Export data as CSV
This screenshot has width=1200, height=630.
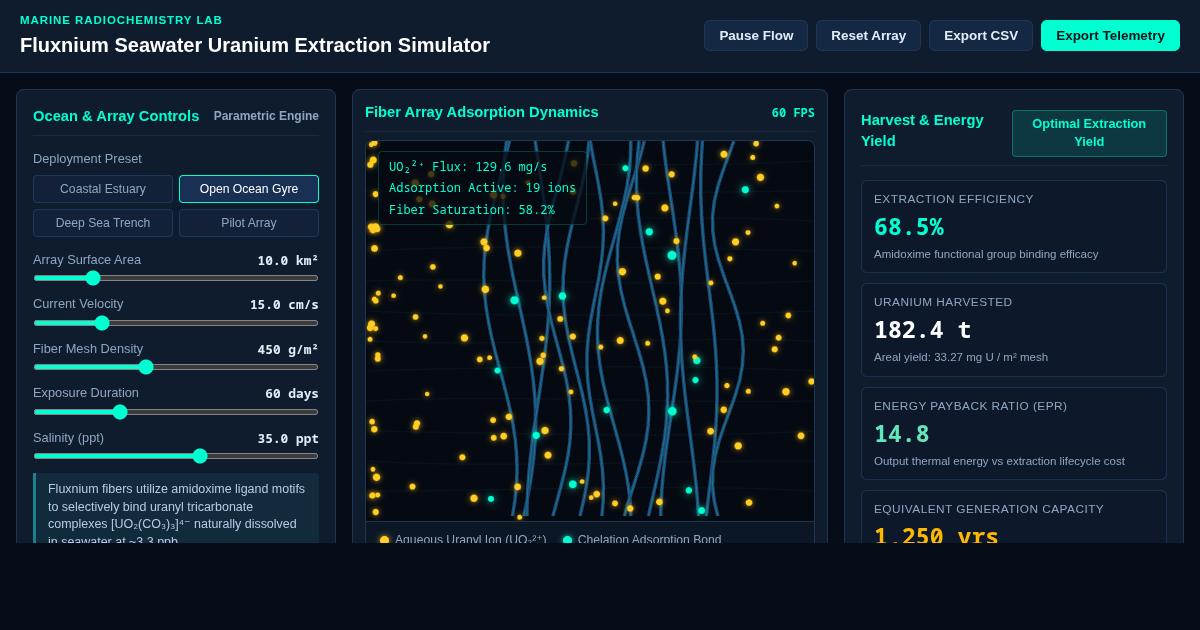pyautogui.click(x=981, y=35)
